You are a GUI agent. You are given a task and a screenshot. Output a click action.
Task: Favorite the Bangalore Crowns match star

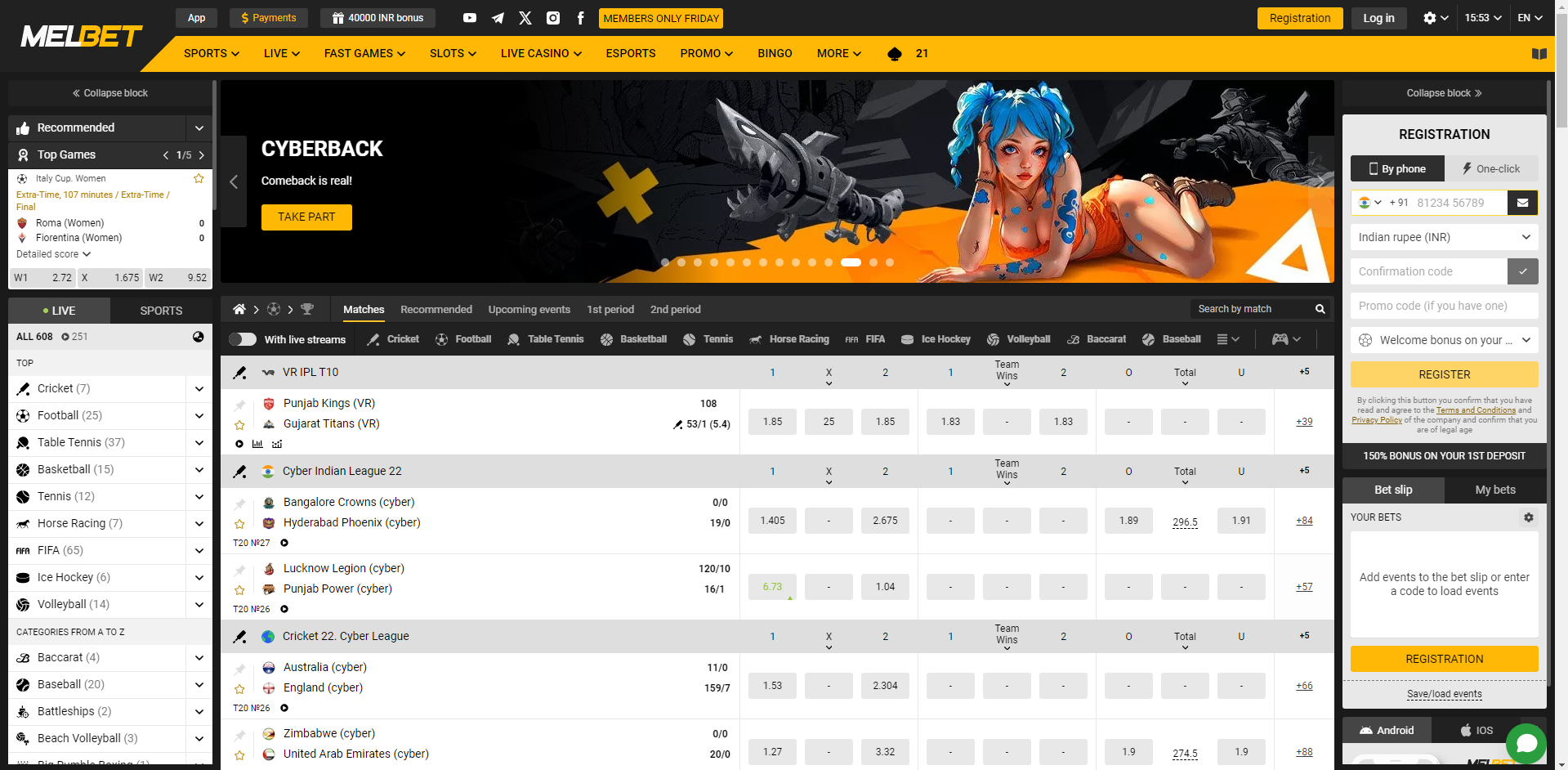(x=239, y=524)
